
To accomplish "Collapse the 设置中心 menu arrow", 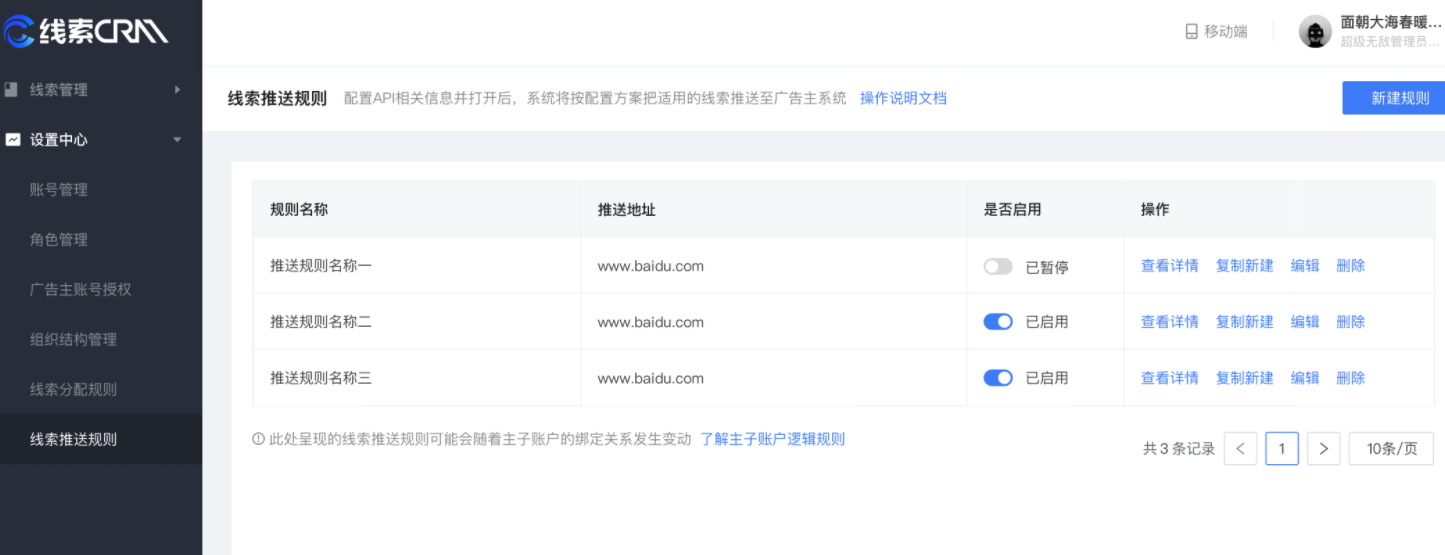I will (x=178, y=139).
